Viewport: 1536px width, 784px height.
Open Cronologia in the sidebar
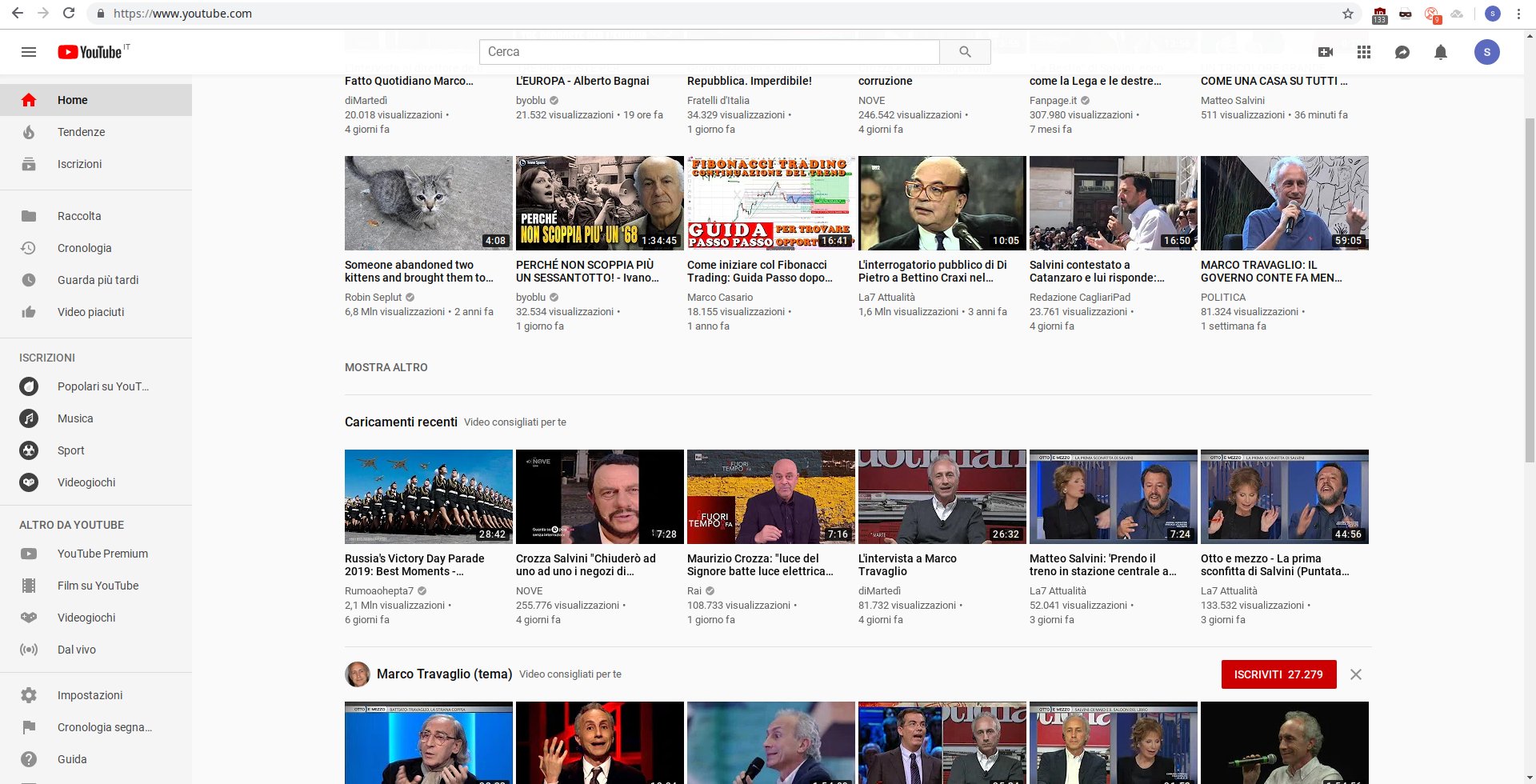[96, 248]
